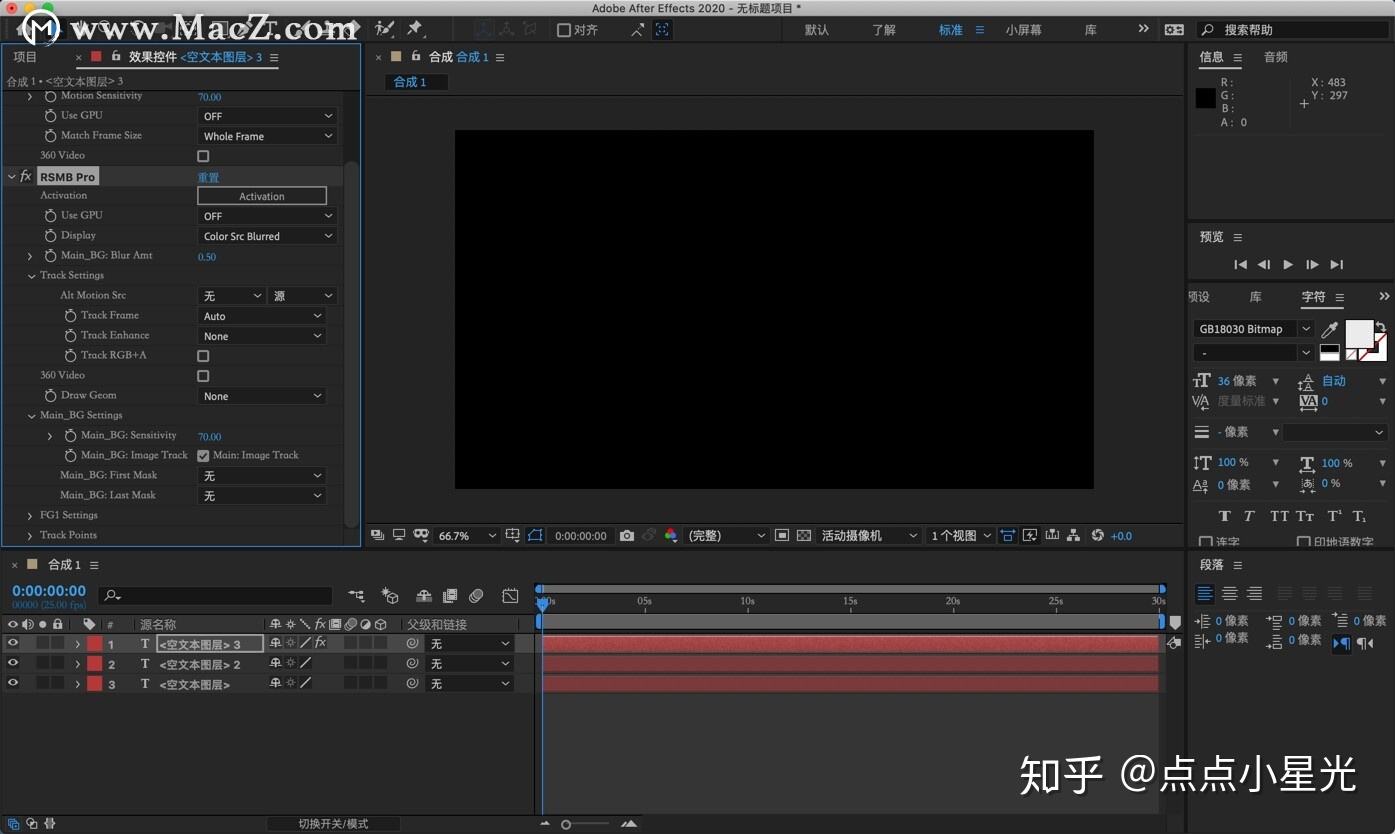Click 切换开关/模式 at timeline bottom
1395x834 pixels.
click(333, 824)
